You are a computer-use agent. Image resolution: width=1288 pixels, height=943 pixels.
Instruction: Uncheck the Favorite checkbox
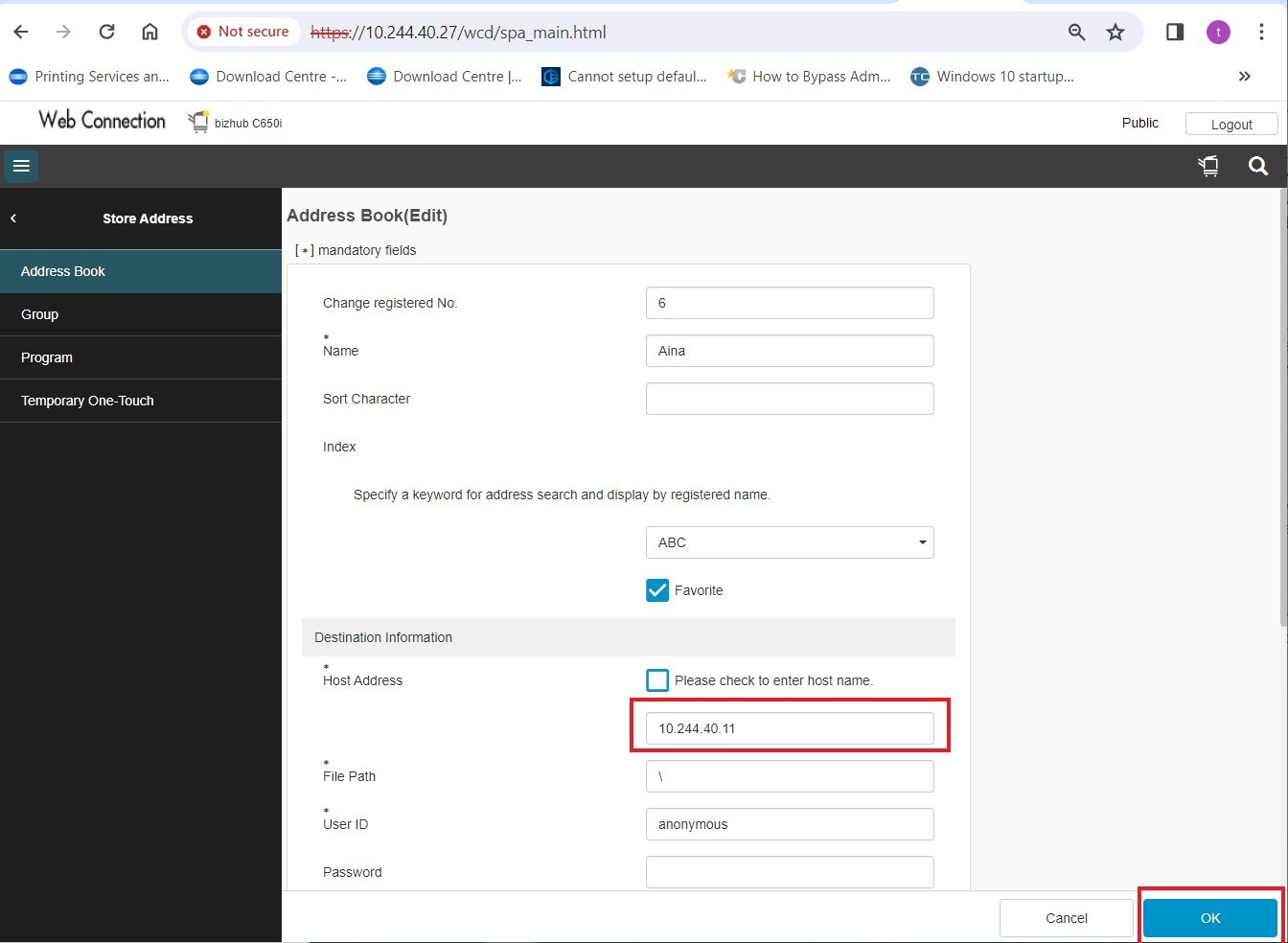tap(657, 590)
